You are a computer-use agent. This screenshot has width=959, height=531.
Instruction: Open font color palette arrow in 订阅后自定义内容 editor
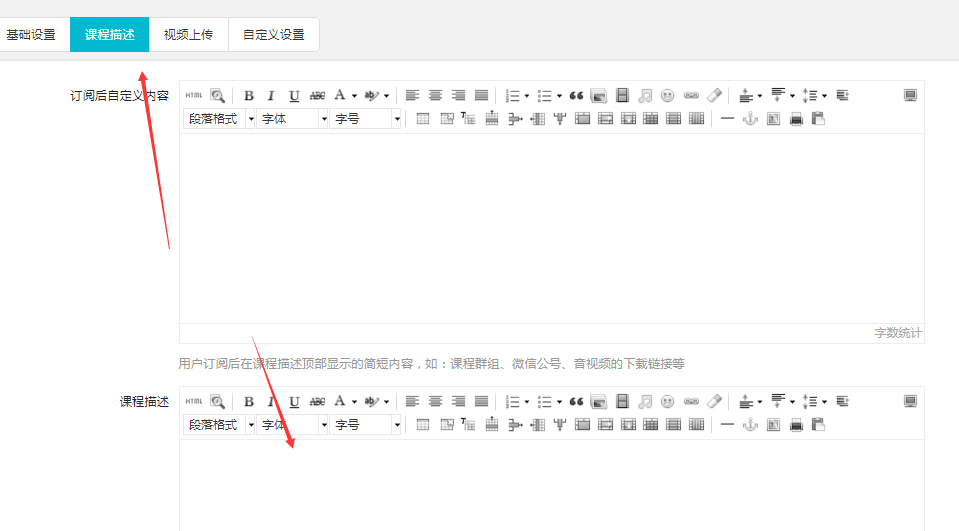coord(354,96)
